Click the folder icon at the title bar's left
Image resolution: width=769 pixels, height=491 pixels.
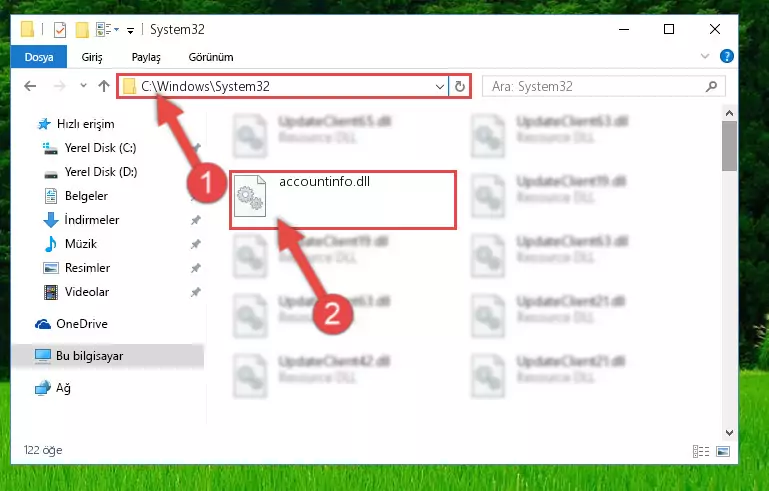point(27,29)
